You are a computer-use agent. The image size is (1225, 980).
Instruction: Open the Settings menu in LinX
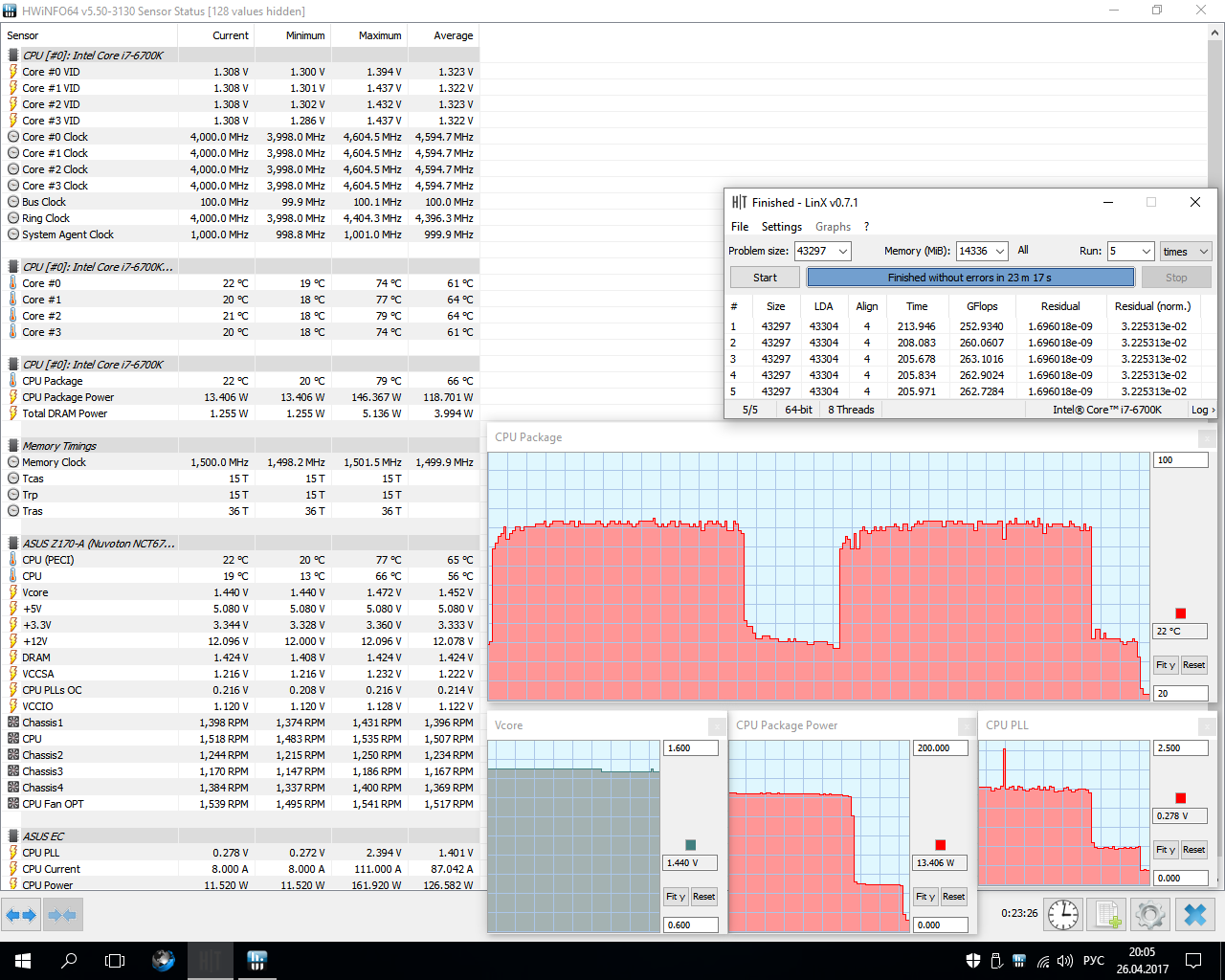pyautogui.click(x=782, y=227)
